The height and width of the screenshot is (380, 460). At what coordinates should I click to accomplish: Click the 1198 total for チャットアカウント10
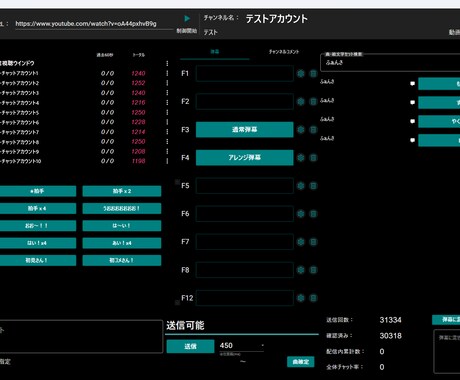(x=138, y=161)
